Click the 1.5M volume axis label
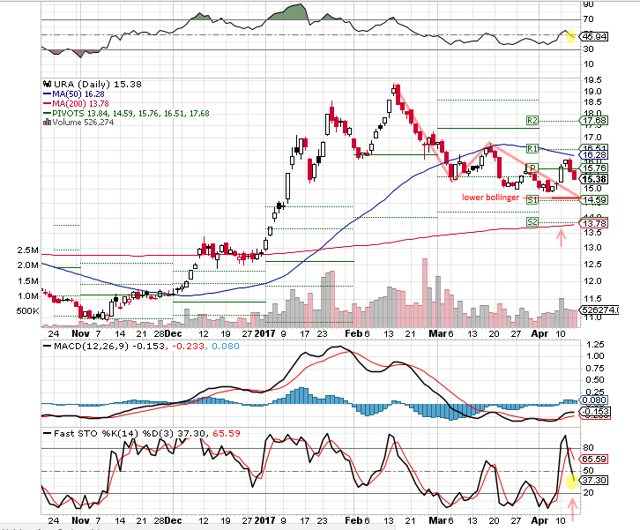The height and width of the screenshot is (530, 640). [x=28, y=281]
